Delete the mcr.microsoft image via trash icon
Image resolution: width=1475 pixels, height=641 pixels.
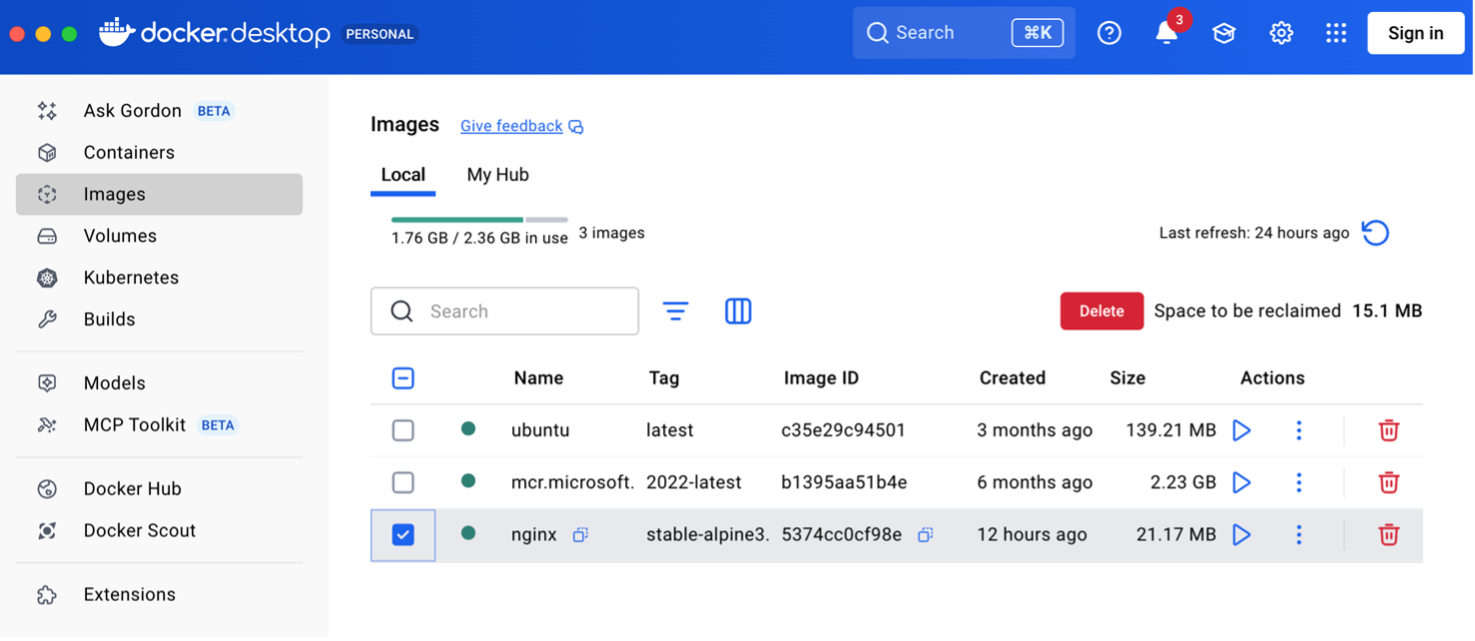tap(1388, 483)
